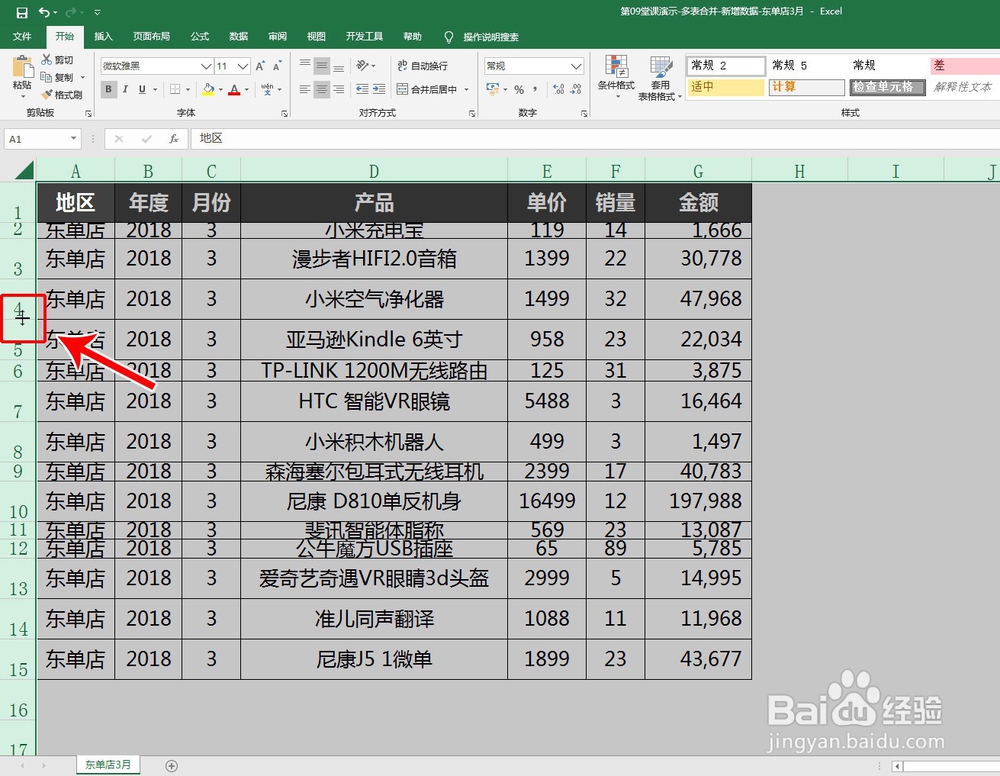This screenshot has height=776, width=1000.
Task: Open 套用表格格式 table formats
Action: [x=660, y=78]
